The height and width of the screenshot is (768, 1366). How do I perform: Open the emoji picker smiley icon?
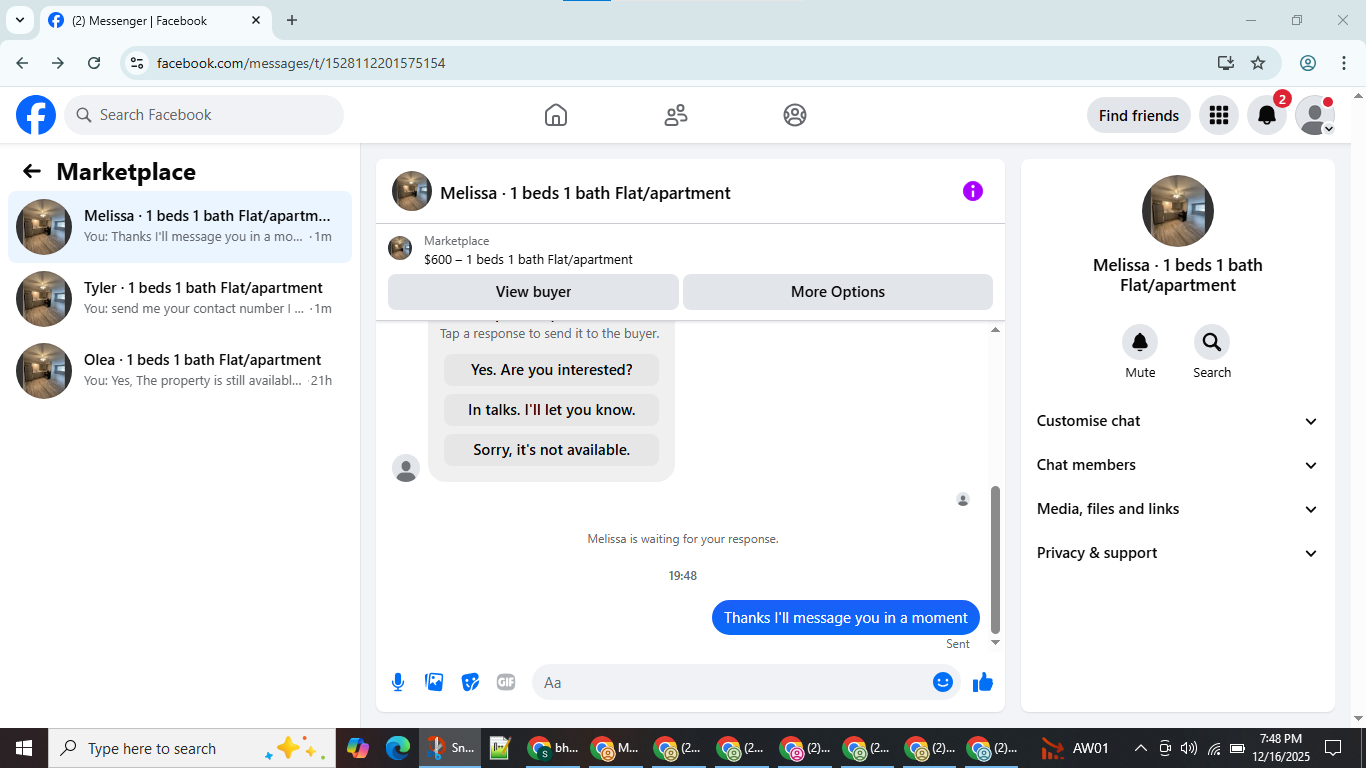(x=943, y=682)
